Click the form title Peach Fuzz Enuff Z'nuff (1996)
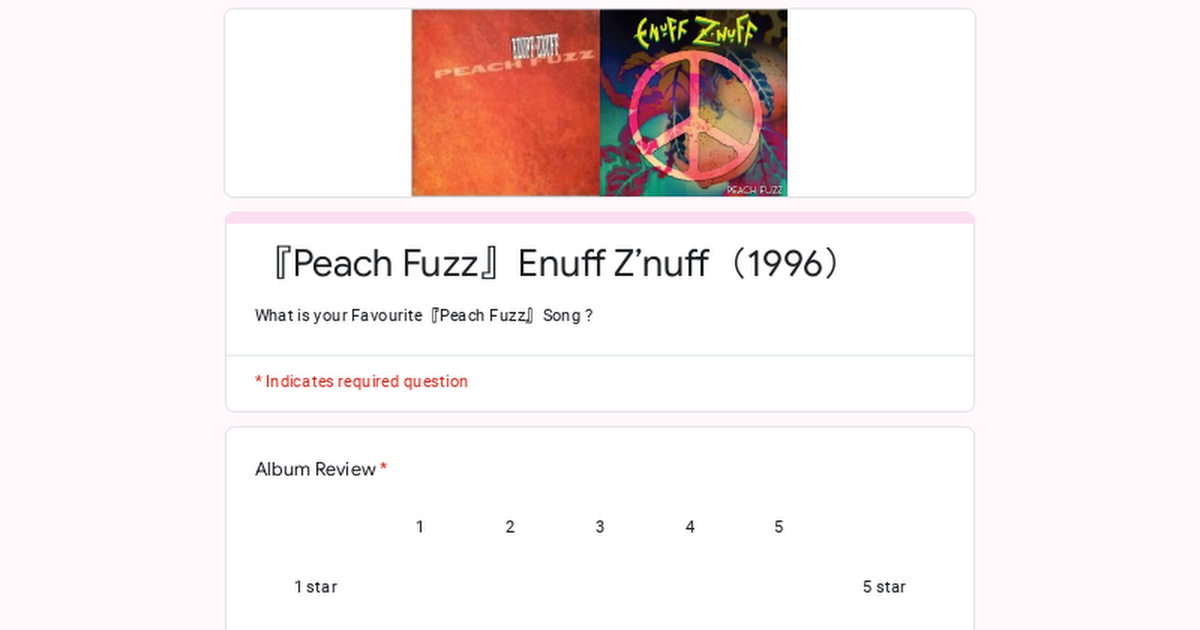The image size is (1200, 630). pyautogui.click(x=553, y=264)
